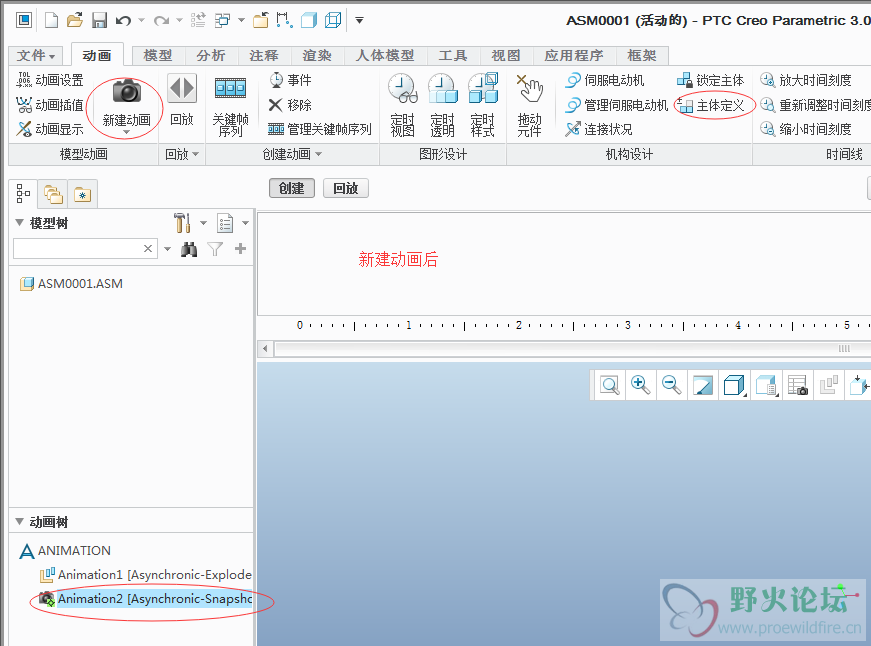This screenshot has width=871, height=646.
Task: Switch to the 工具 ribbon tab
Action: [x=453, y=56]
